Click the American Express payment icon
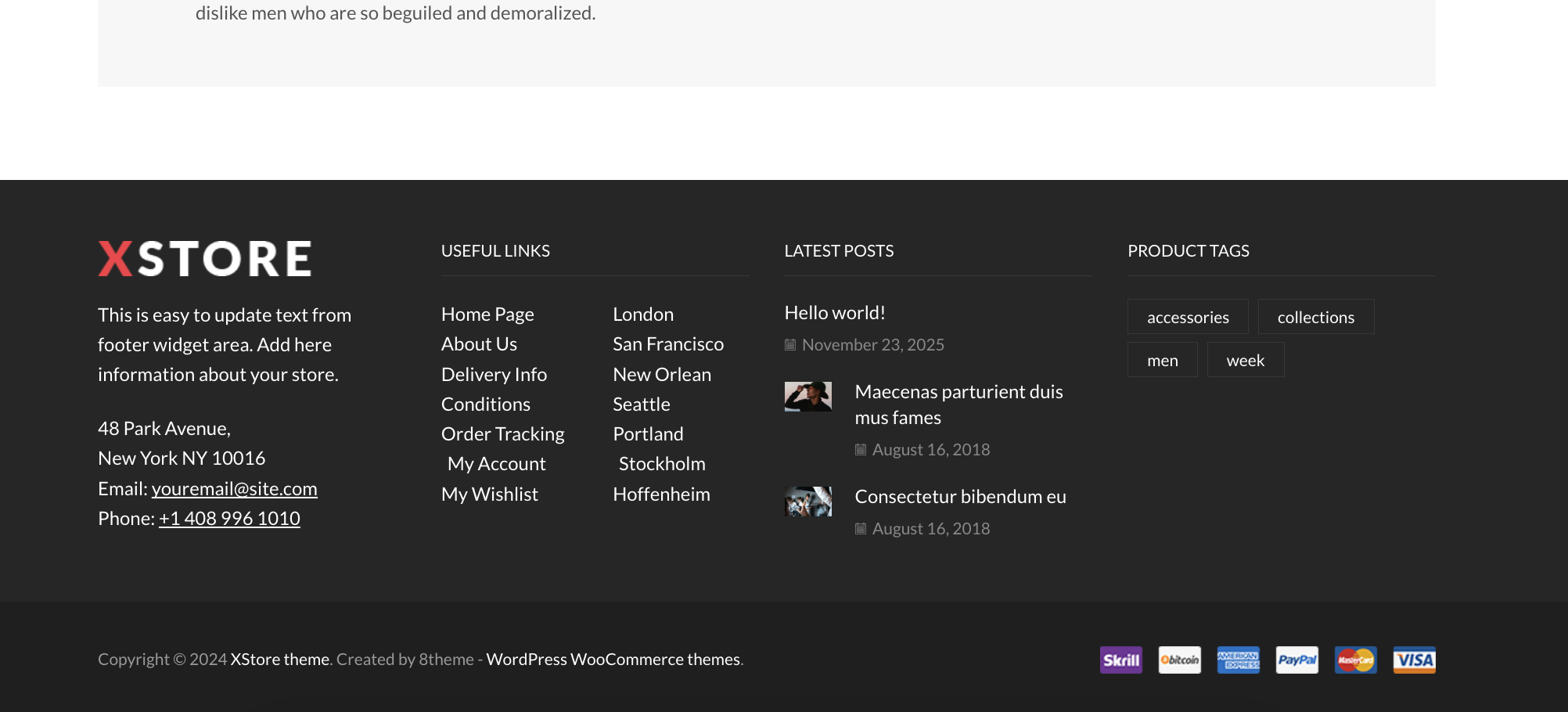Screen dimensions: 1568x712 (1238, 660)
